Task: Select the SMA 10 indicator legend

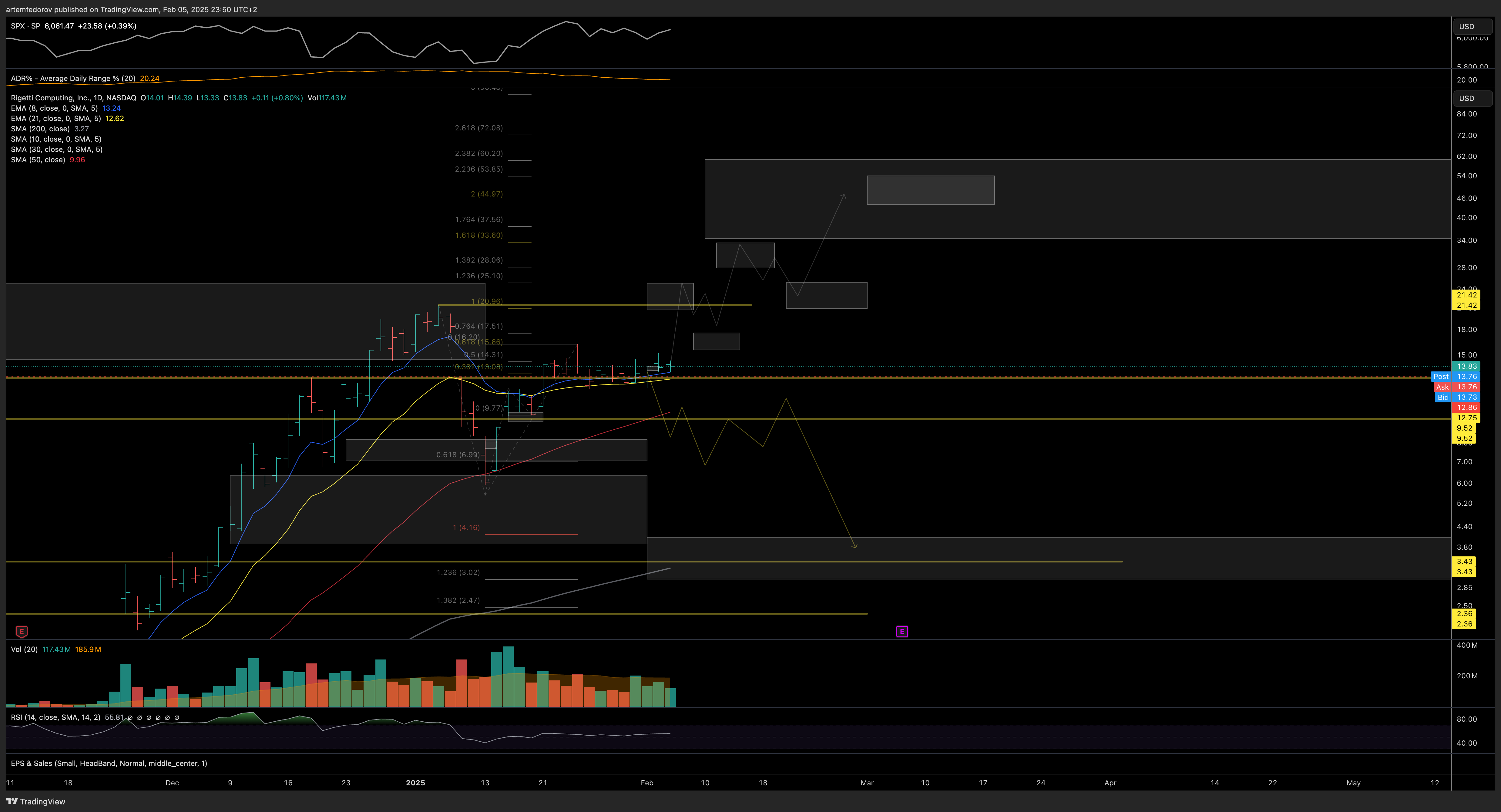Action: coord(56,139)
